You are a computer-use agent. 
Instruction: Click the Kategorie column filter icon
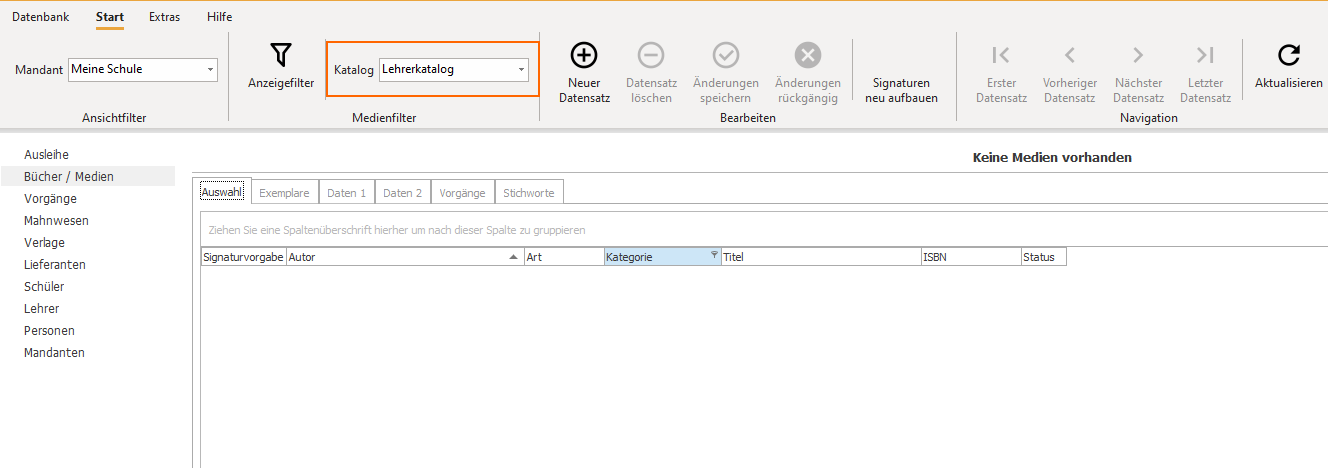(714, 255)
